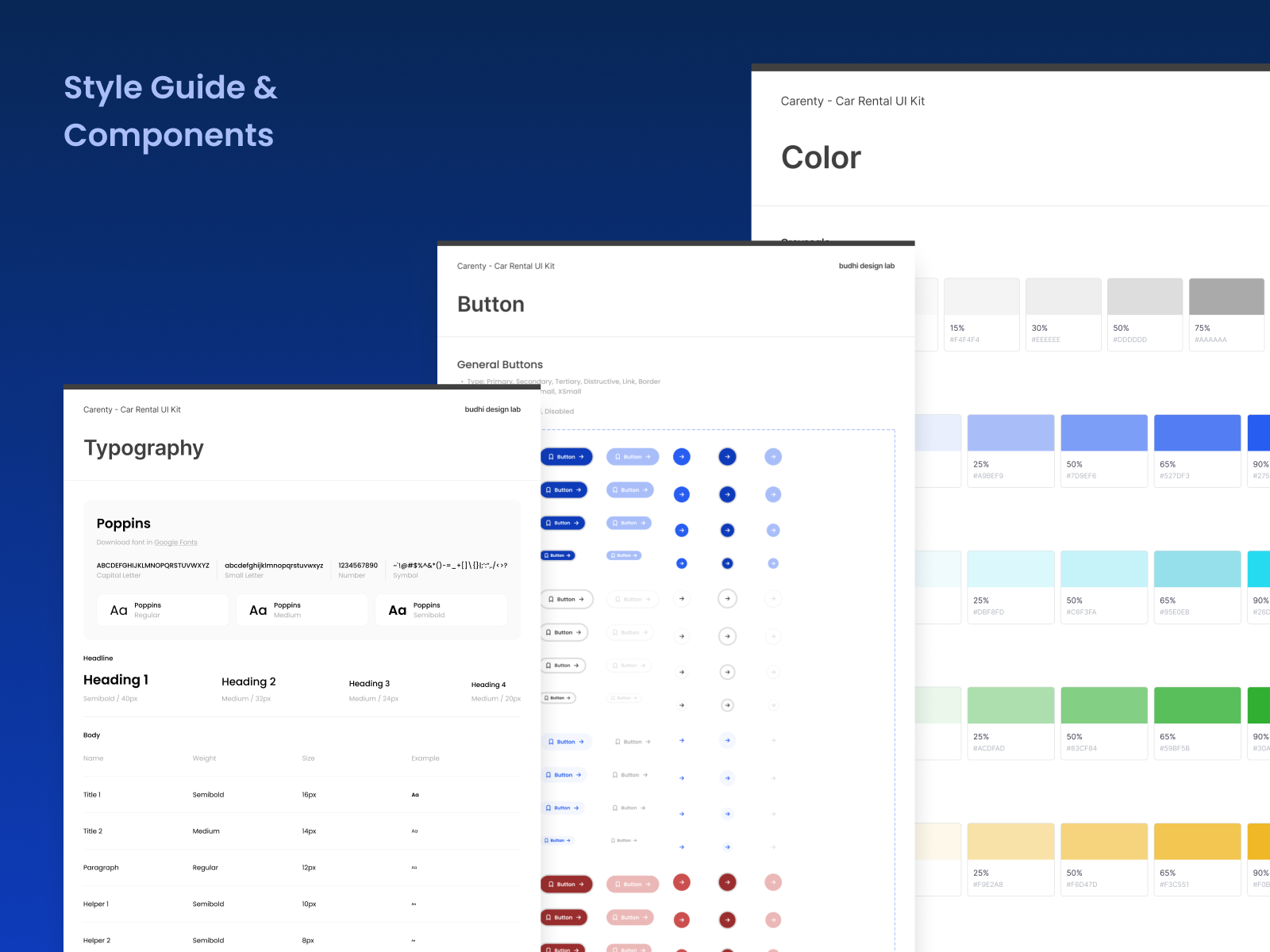Choose the #C6F3FA 50% cyan swatch
The height and width of the screenshot is (952, 1270).
point(1104,587)
